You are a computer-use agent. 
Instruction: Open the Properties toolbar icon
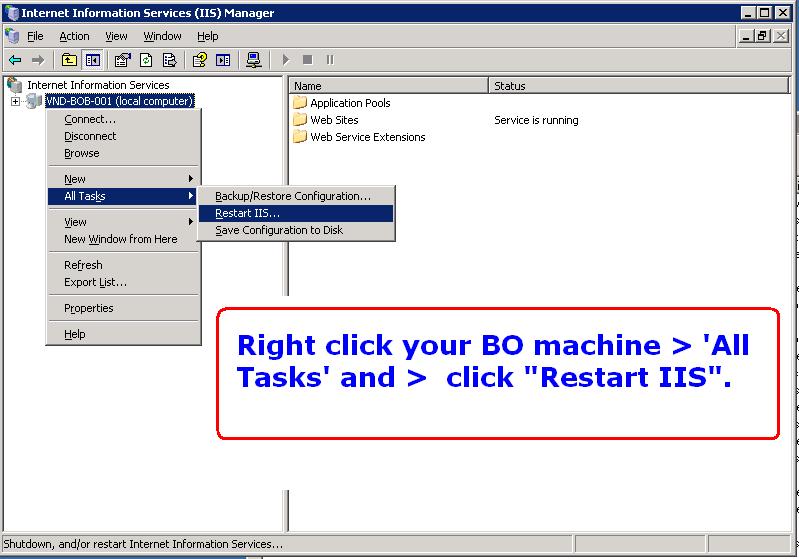tap(122, 60)
